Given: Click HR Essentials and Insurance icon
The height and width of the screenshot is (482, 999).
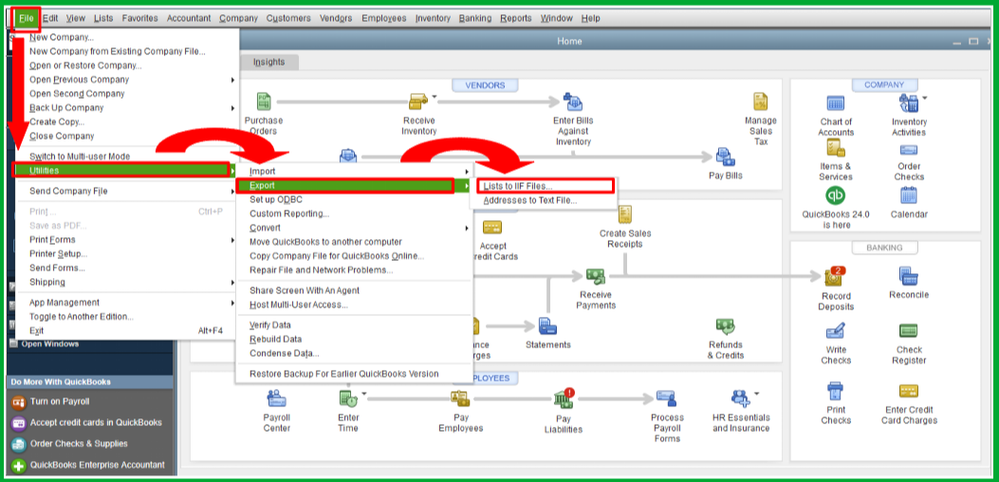Looking at the screenshot, I should click(x=740, y=399).
